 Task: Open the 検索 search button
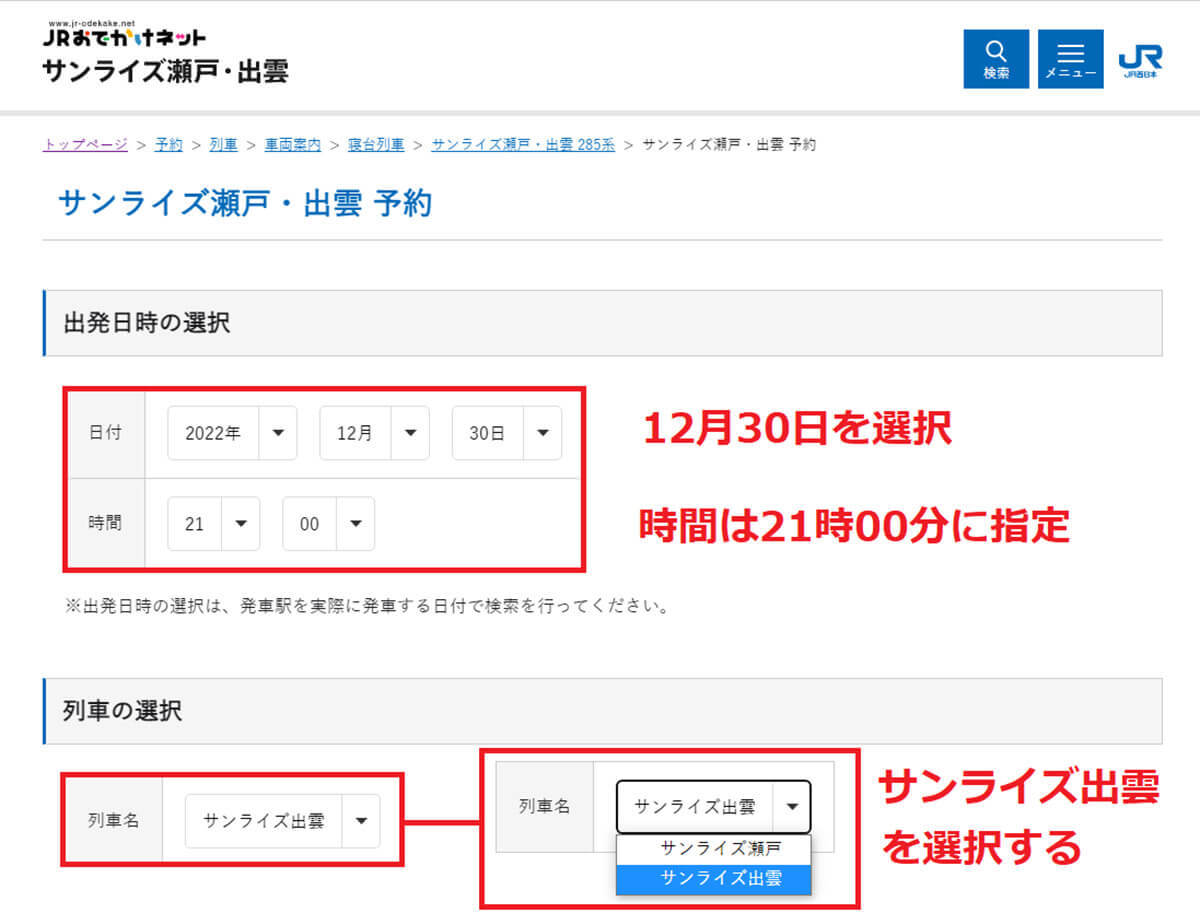click(996, 58)
